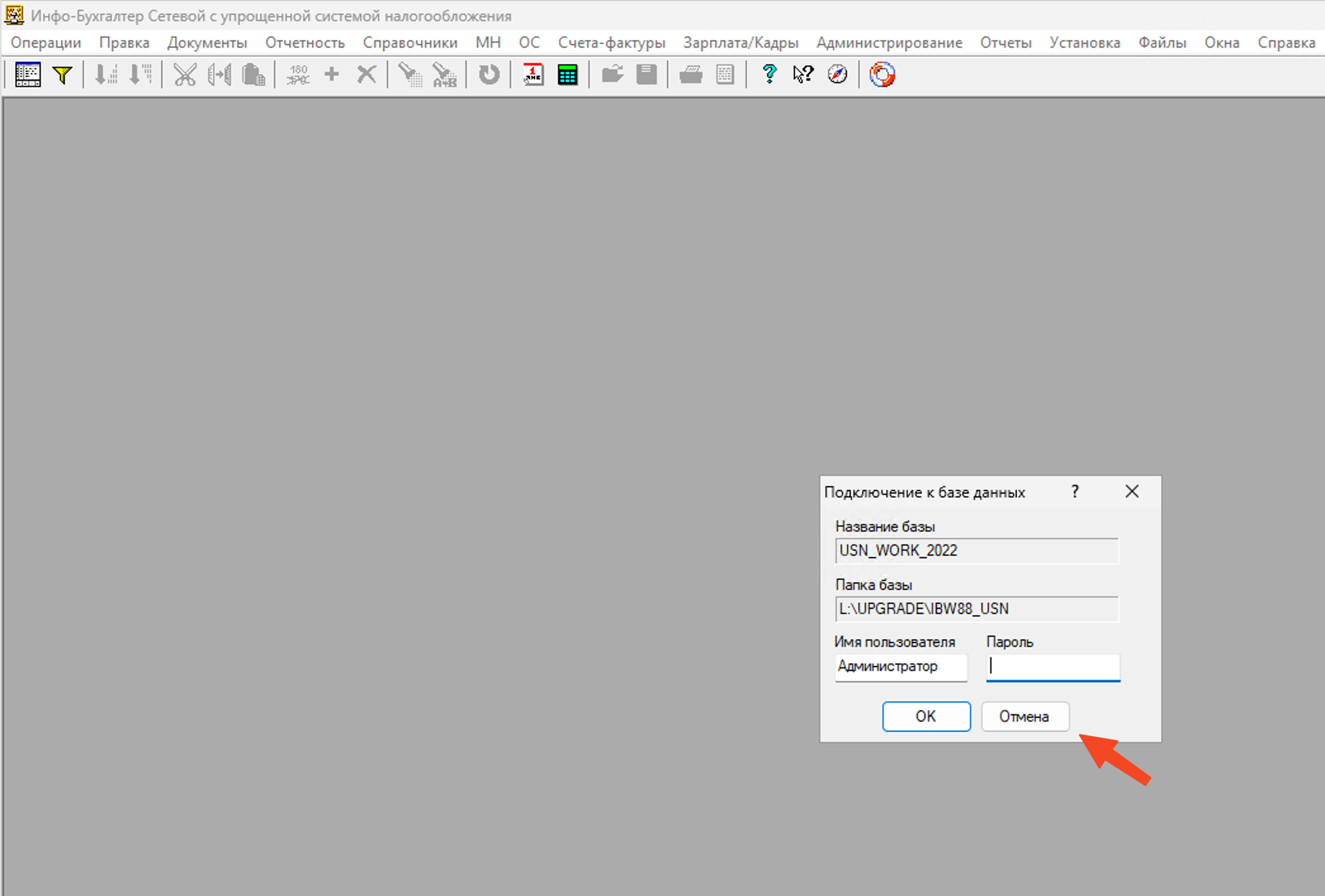1325x896 pixels.
Task: Click the Пароль password field
Action: point(1052,667)
